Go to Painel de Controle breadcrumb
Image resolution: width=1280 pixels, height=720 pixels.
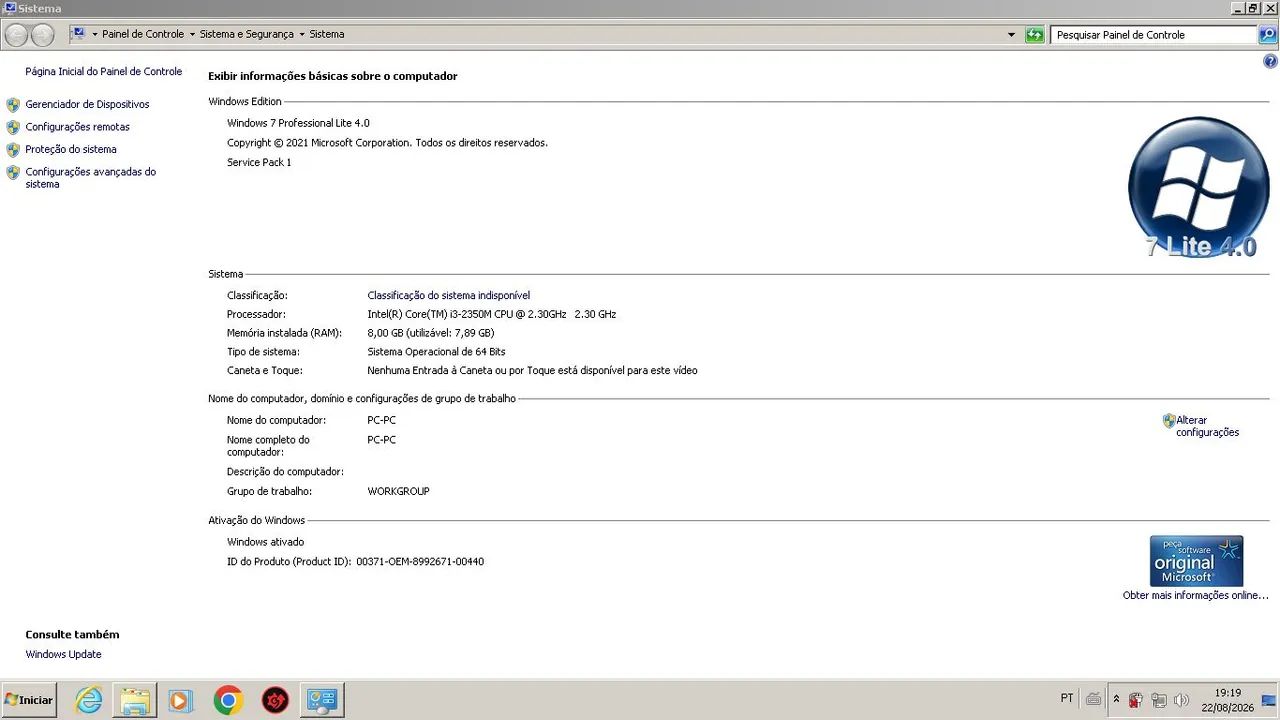coord(143,35)
